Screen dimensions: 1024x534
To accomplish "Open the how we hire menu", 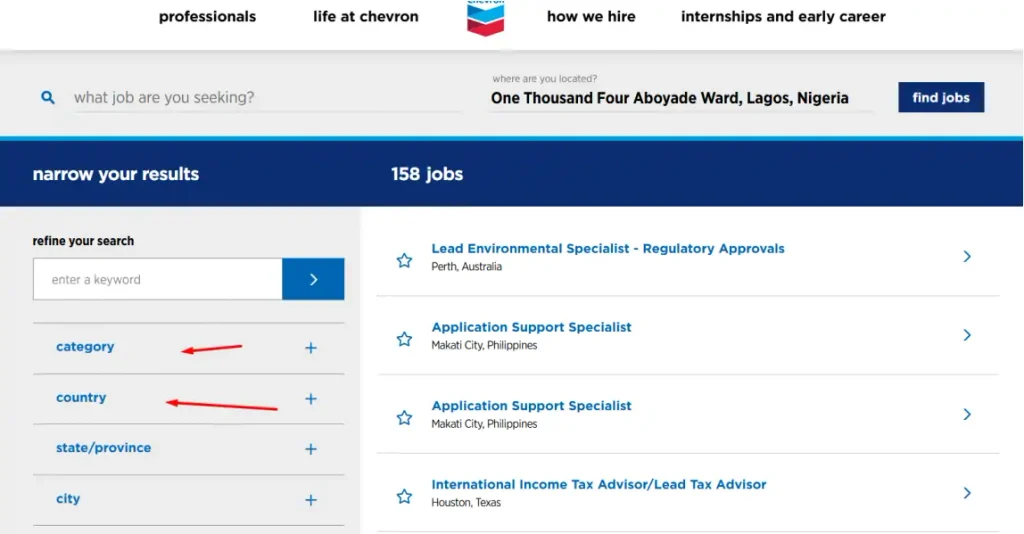I will (591, 16).
